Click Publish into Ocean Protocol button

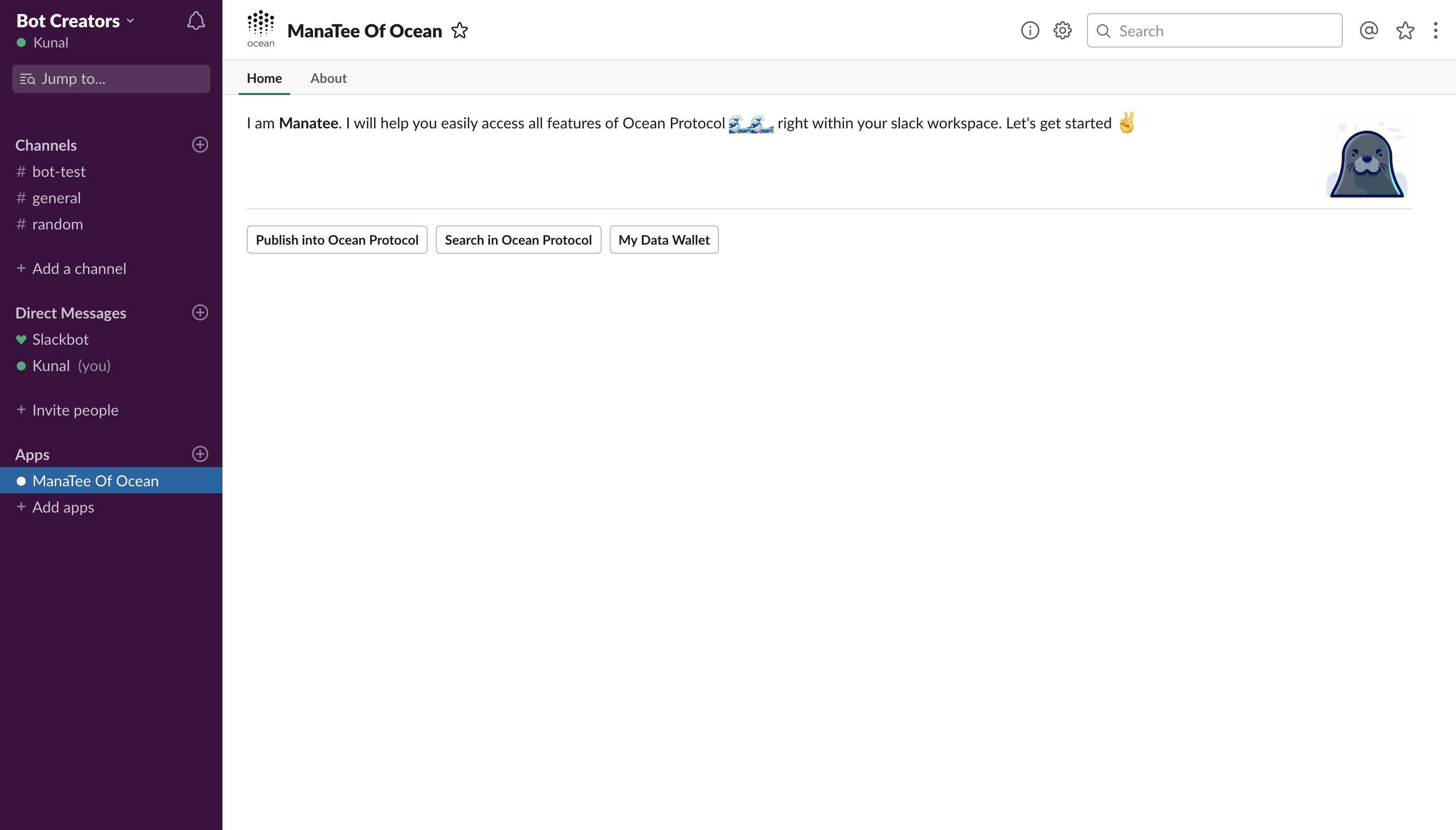337,240
